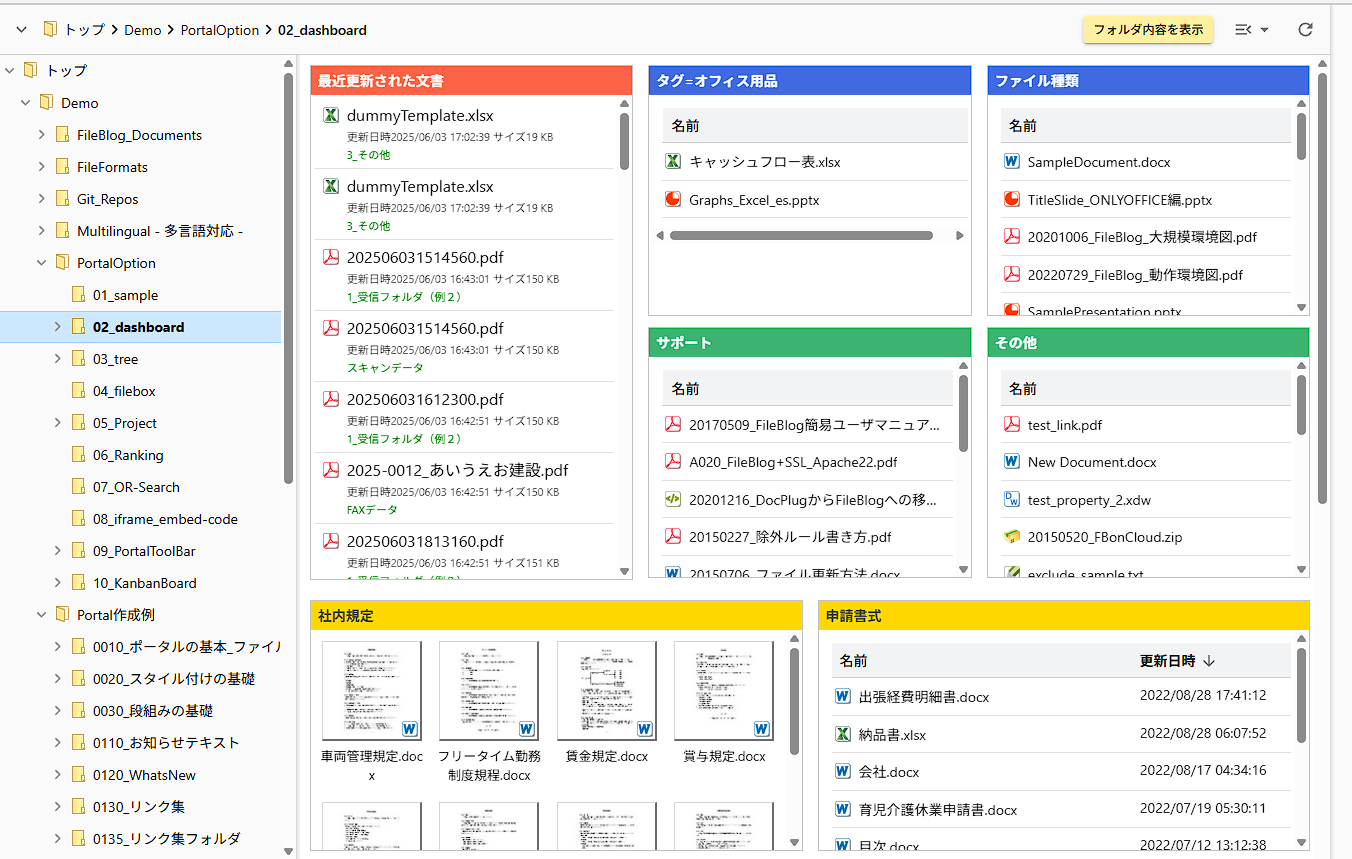Open the view options list dropdown
This screenshot has width=1352, height=859.
[x=1251, y=30]
